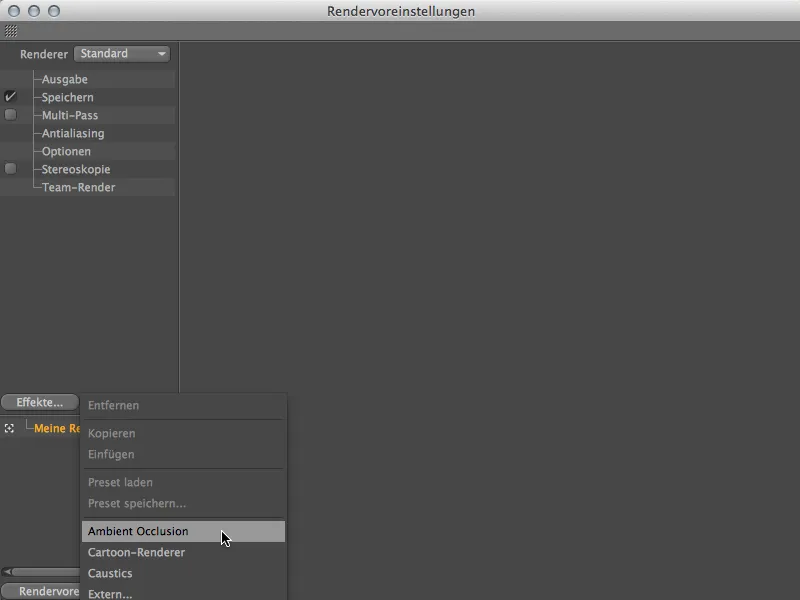The height and width of the screenshot is (600, 800).
Task: Click the zoom window button
Action: pos(54,11)
